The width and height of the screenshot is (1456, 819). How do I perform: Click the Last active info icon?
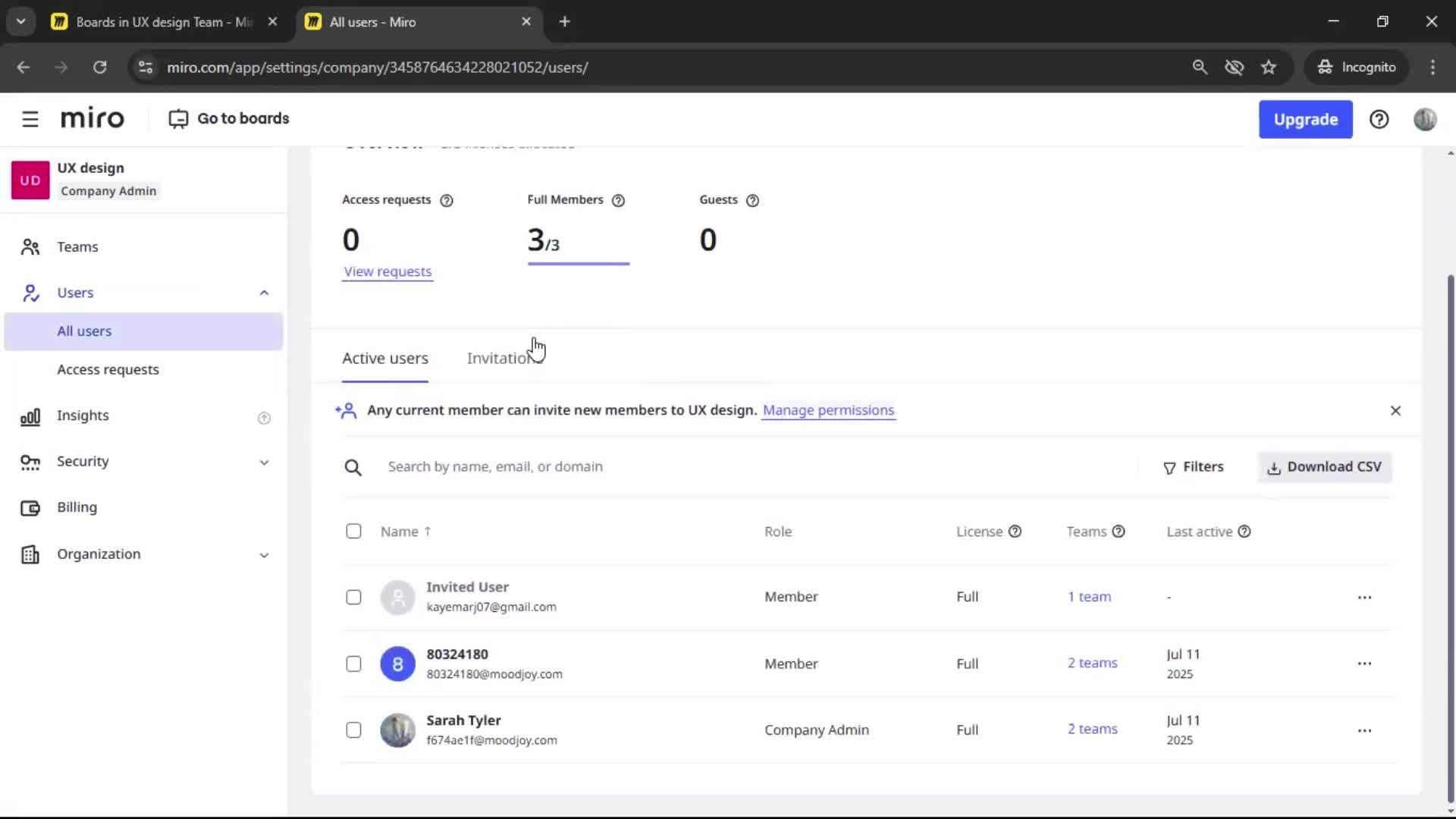(1244, 532)
